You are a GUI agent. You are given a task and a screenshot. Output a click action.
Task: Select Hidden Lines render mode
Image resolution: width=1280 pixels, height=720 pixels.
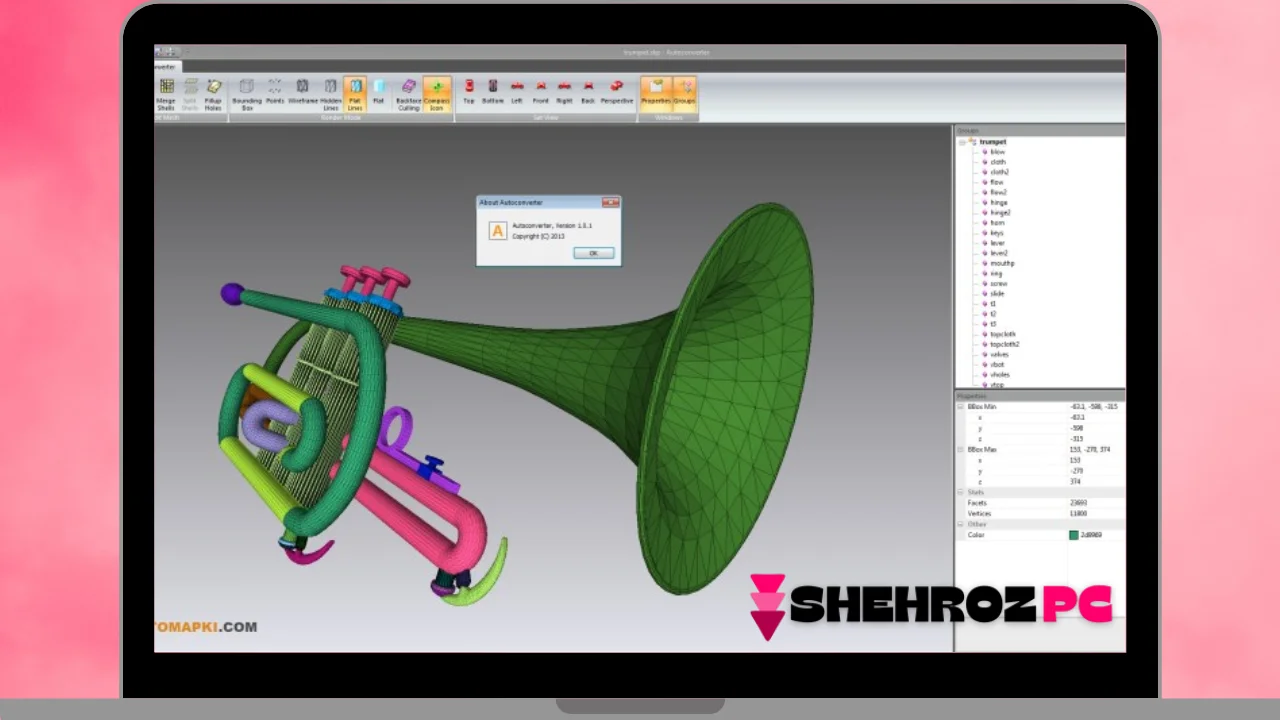(x=331, y=94)
